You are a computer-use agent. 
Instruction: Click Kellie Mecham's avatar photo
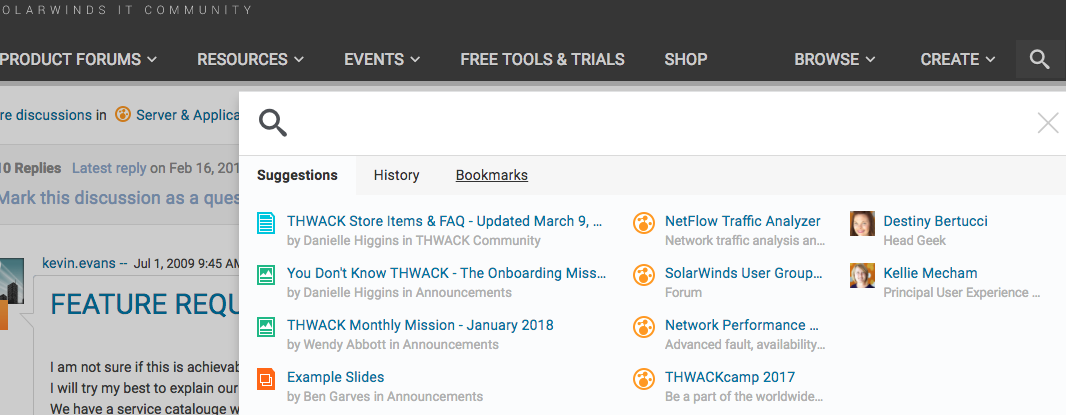[862, 276]
